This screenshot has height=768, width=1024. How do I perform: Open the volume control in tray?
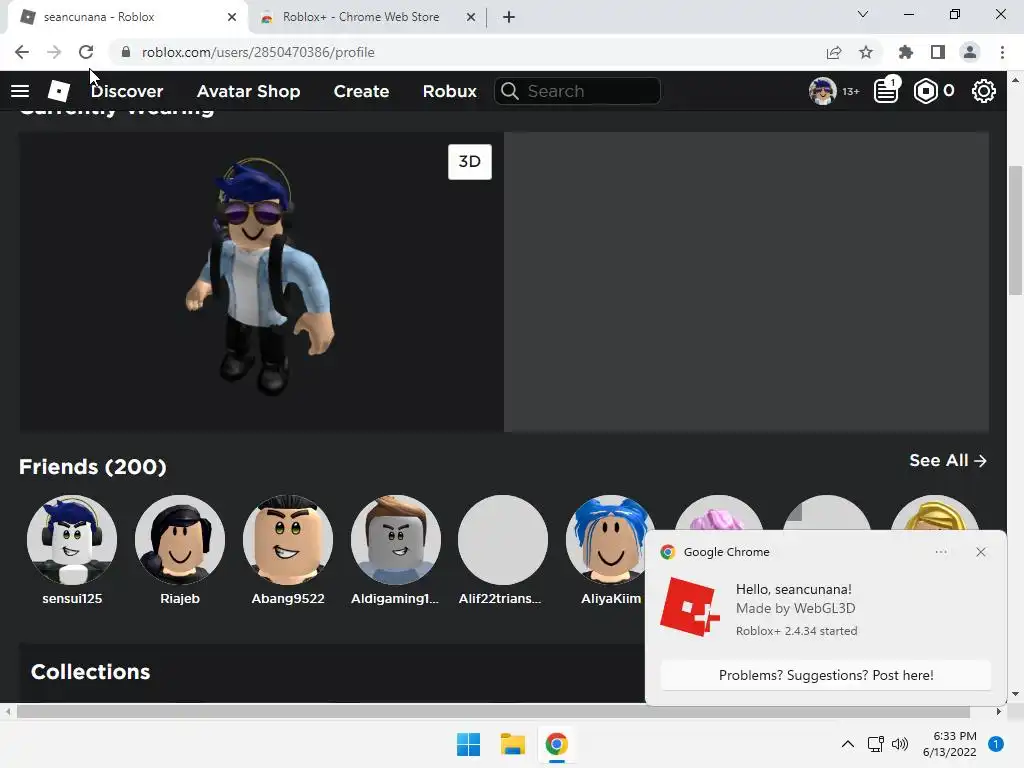coord(900,744)
